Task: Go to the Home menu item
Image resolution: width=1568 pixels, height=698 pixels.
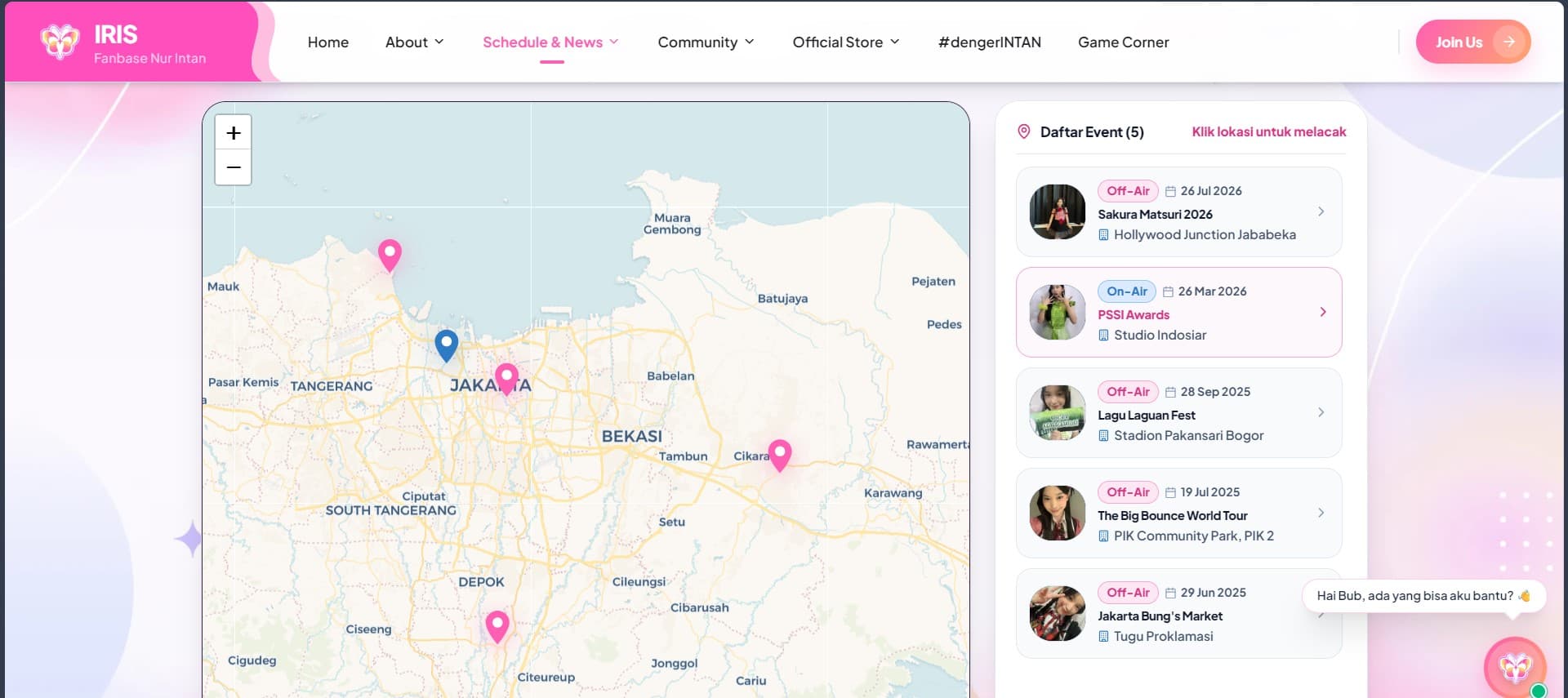Action: tap(328, 42)
